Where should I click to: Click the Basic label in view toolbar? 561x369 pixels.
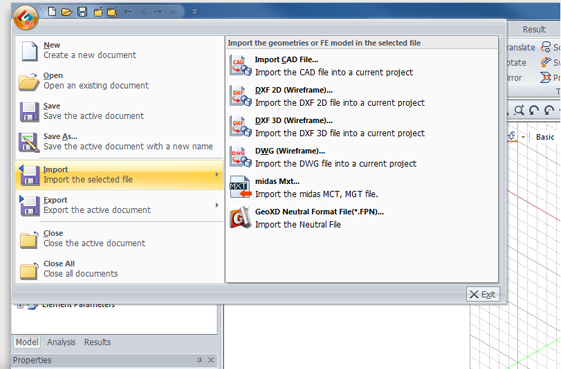545,137
